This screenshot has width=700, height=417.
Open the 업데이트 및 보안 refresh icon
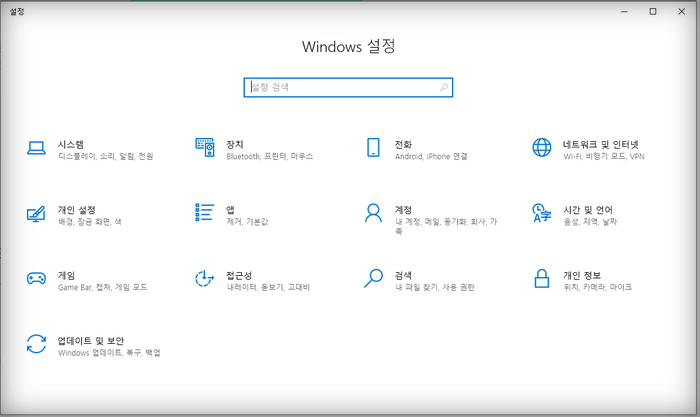click(36, 344)
